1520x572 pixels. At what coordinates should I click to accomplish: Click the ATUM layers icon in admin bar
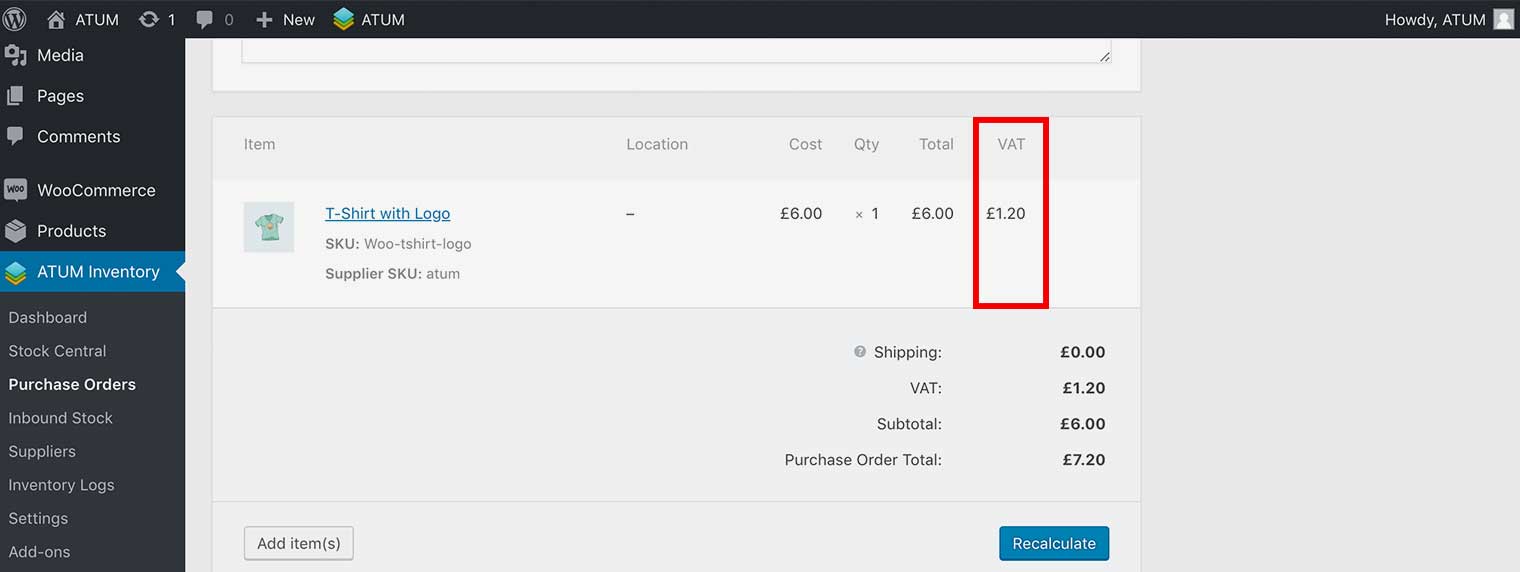344,19
